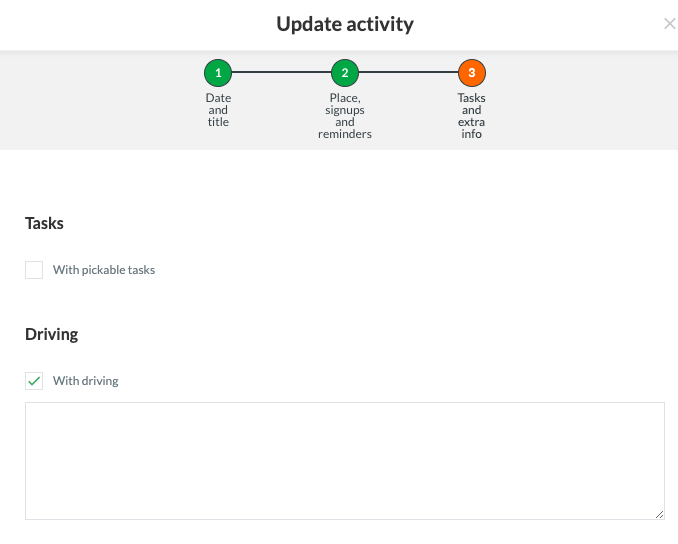Viewport: 678px width, 544px height.
Task: Click the Tasks section heading
Action: coord(45,223)
